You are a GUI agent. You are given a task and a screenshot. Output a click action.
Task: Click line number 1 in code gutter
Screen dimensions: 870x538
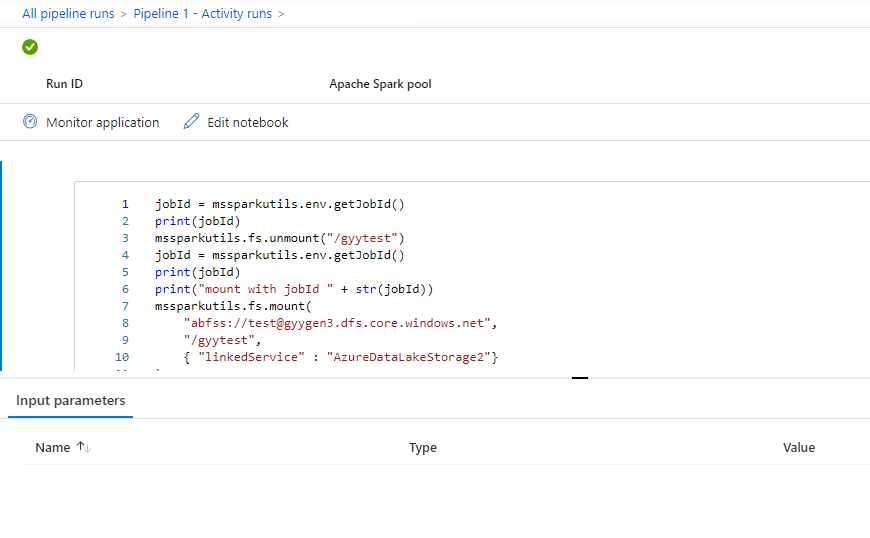125,204
